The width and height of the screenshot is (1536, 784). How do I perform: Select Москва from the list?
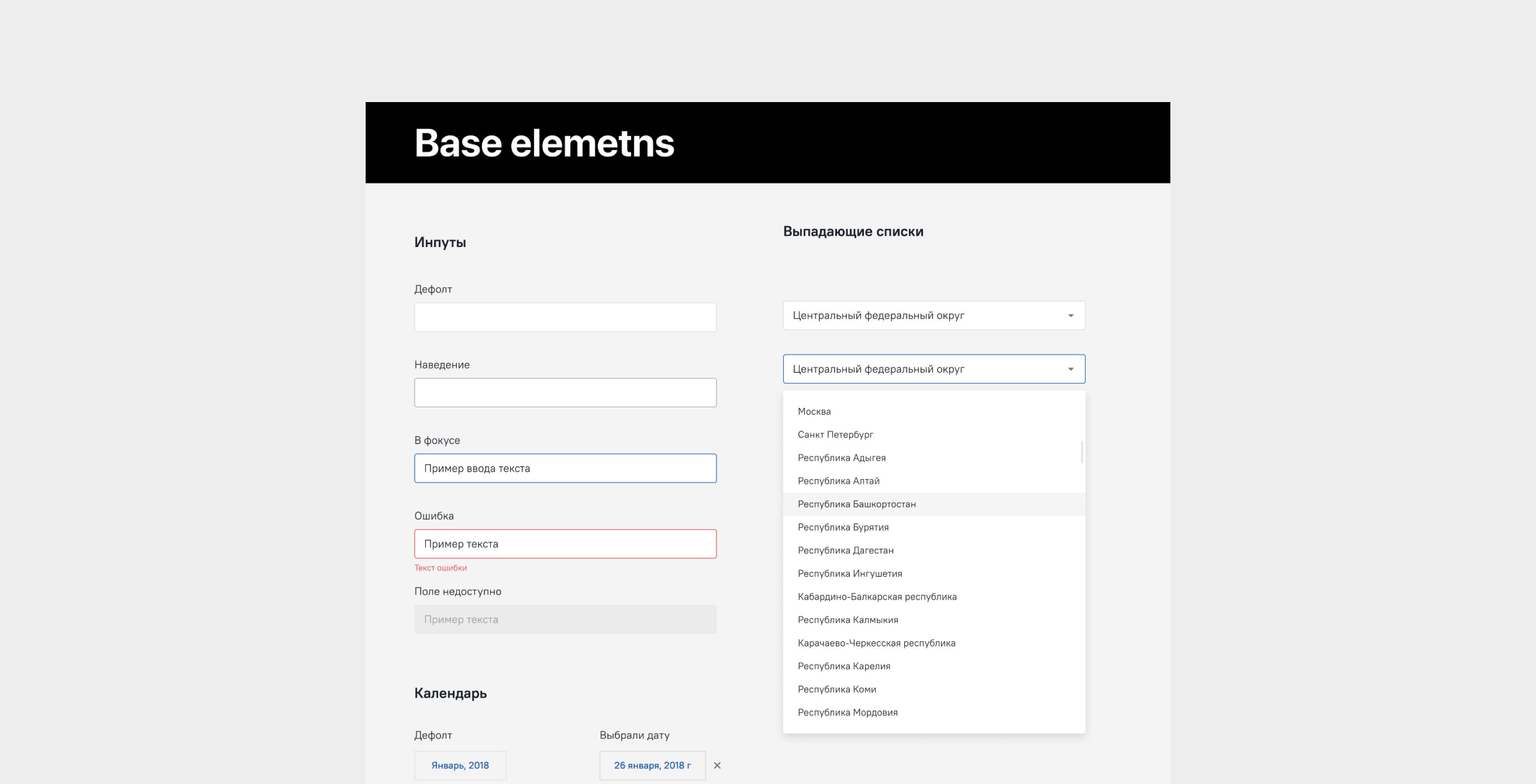click(x=814, y=411)
